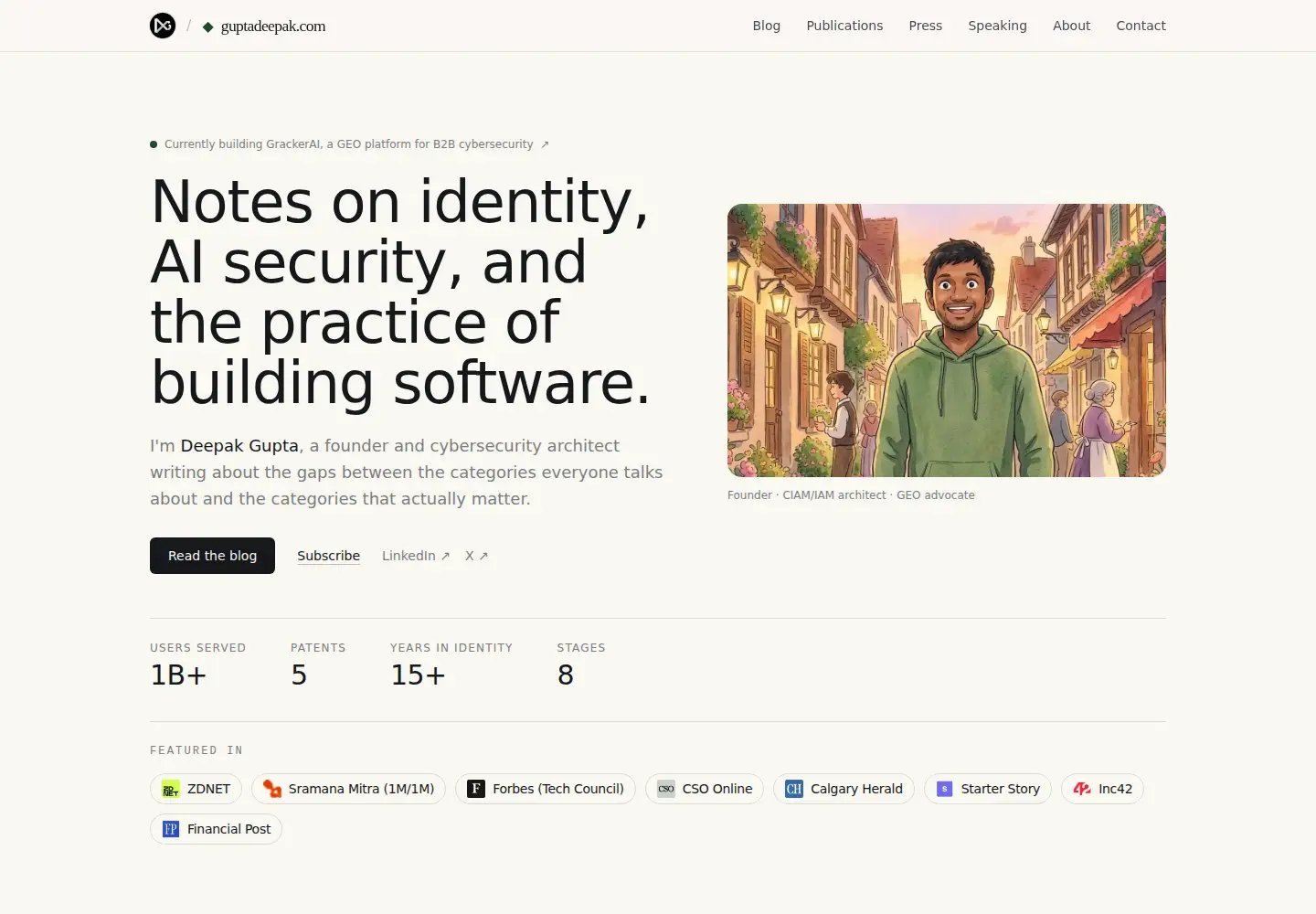The image size is (1316, 914).
Task: Open Forbes (Tech Council) feature
Action: pos(546,789)
